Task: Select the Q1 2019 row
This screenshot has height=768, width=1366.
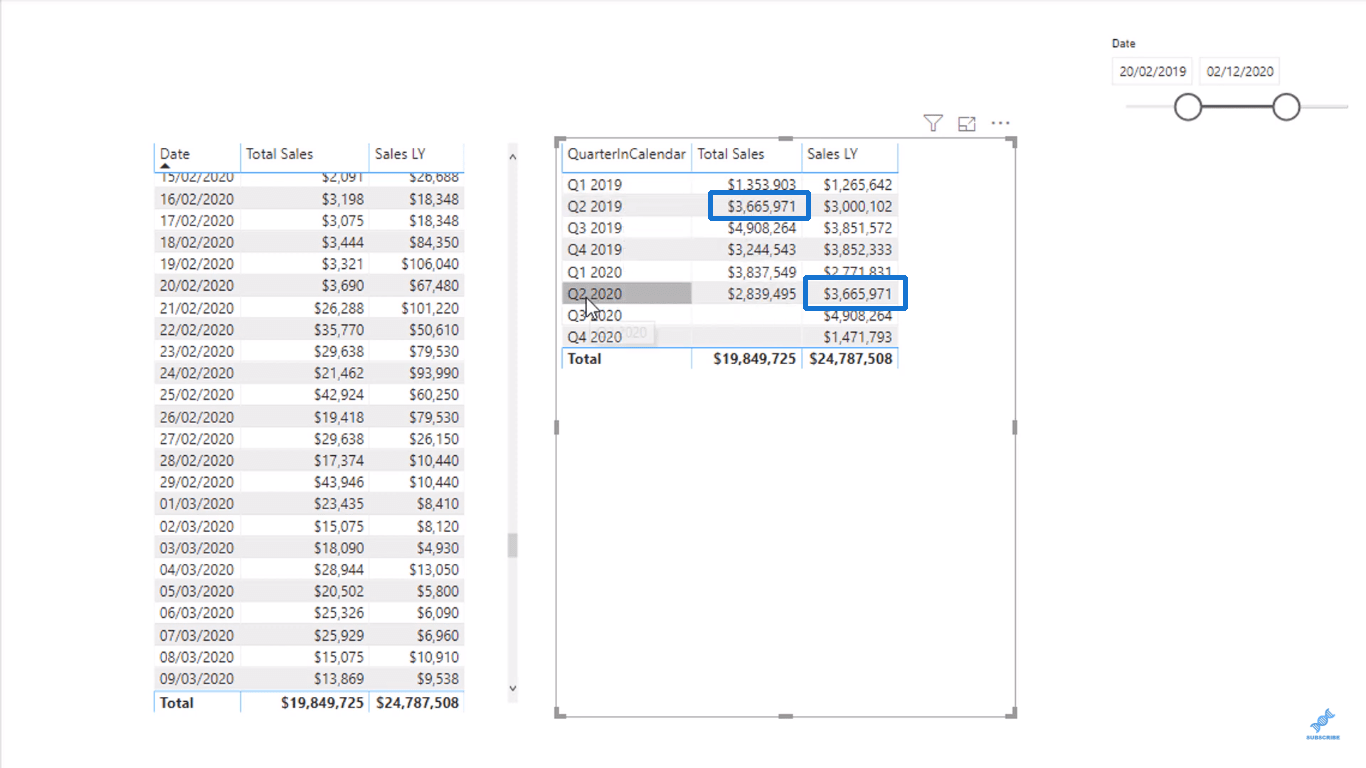Action: click(730, 184)
